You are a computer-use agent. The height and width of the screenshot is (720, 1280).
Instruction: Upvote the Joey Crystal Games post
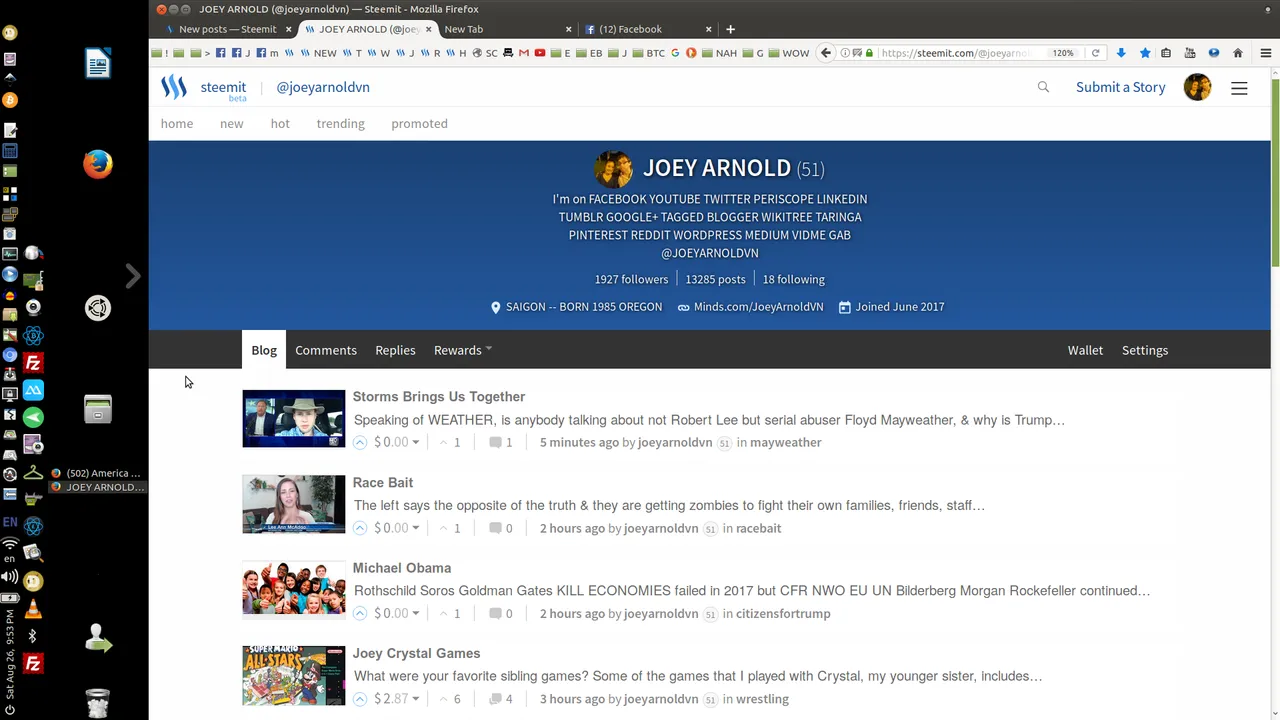360,699
